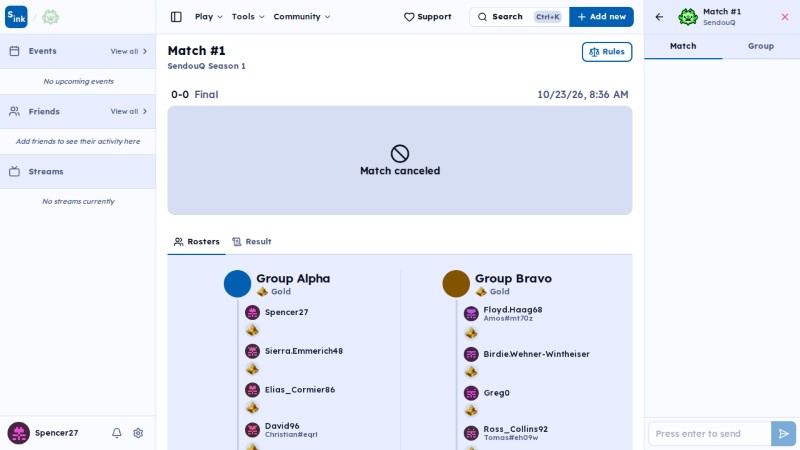Click the Group Bravo heading
Screen dimensions: 800x450
513,279
